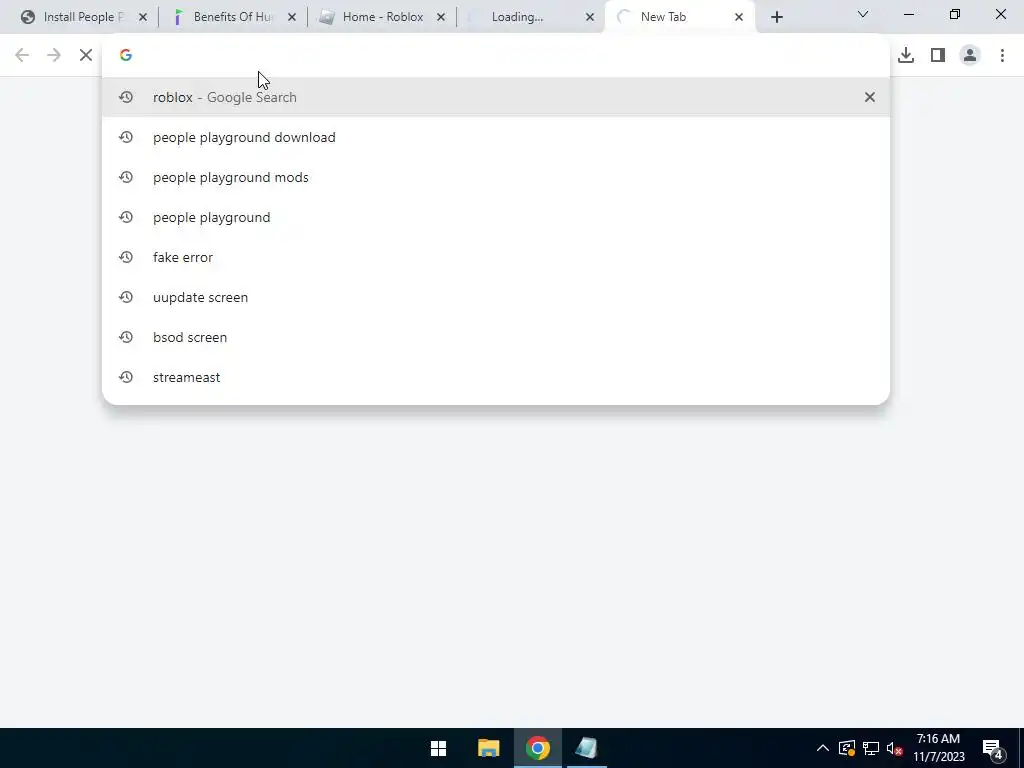This screenshot has height=768, width=1024.
Task: Select the New Tab tab
Action: [x=679, y=17]
